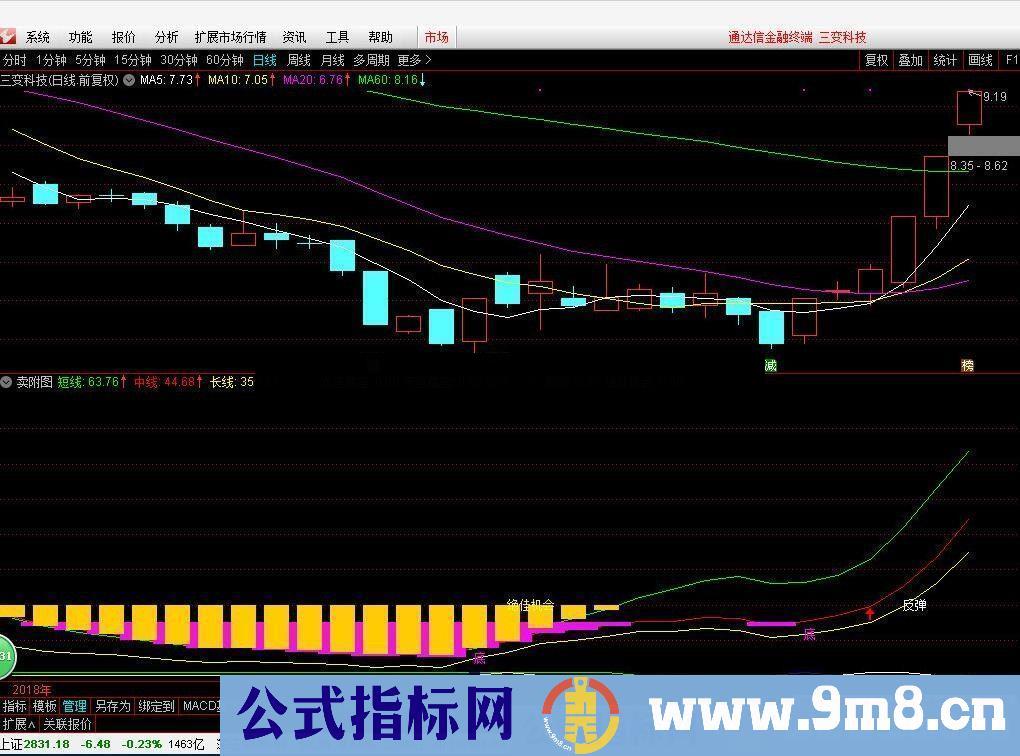The width and height of the screenshot is (1020, 756).
Task: Open the 统计 statistics tool
Action: (x=945, y=60)
